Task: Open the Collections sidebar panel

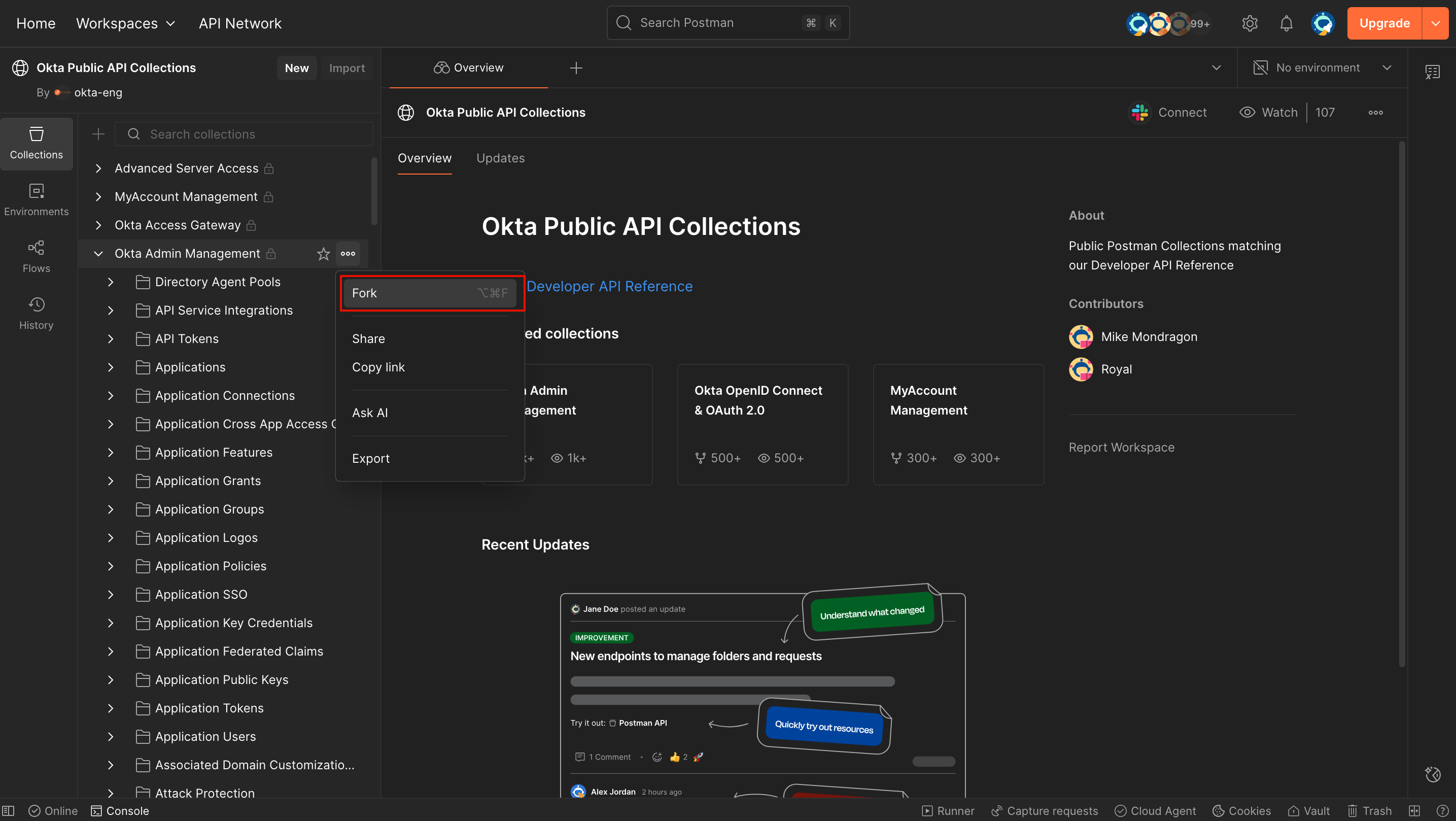Action: pos(36,143)
